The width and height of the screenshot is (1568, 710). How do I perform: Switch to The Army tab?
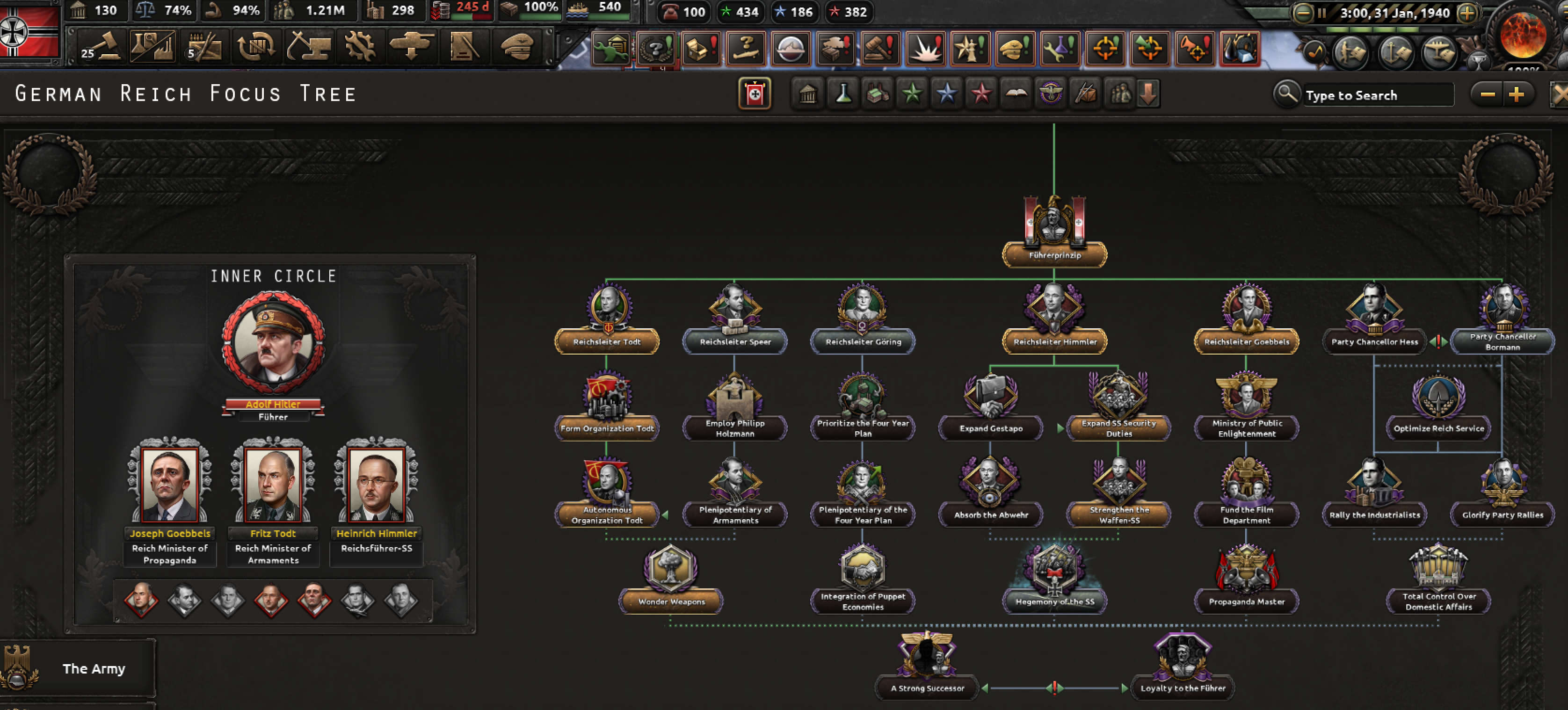click(x=77, y=668)
